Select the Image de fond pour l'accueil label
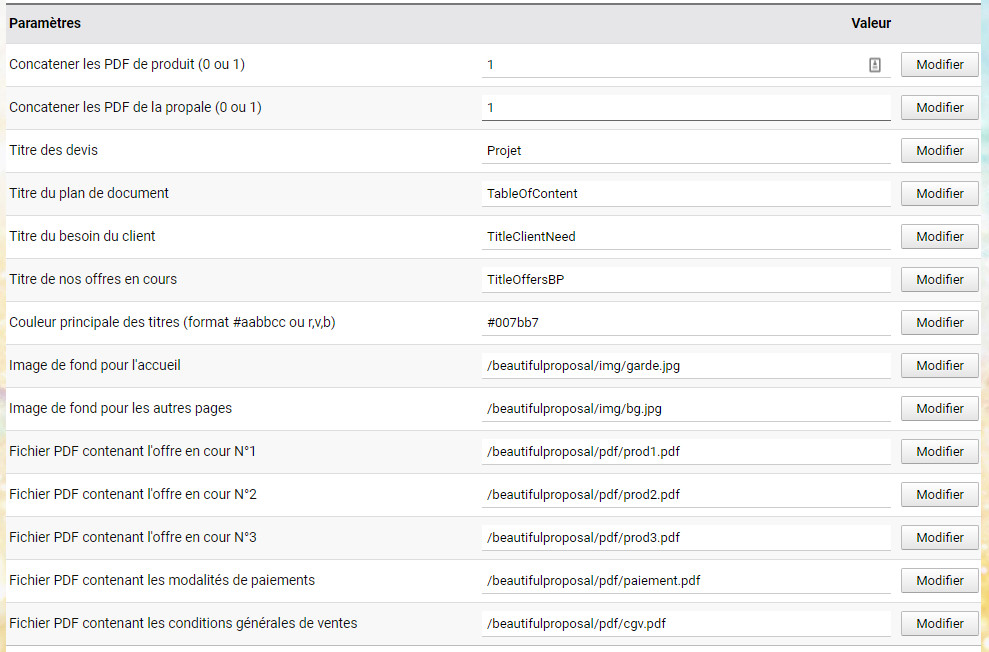 [x=95, y=365]
